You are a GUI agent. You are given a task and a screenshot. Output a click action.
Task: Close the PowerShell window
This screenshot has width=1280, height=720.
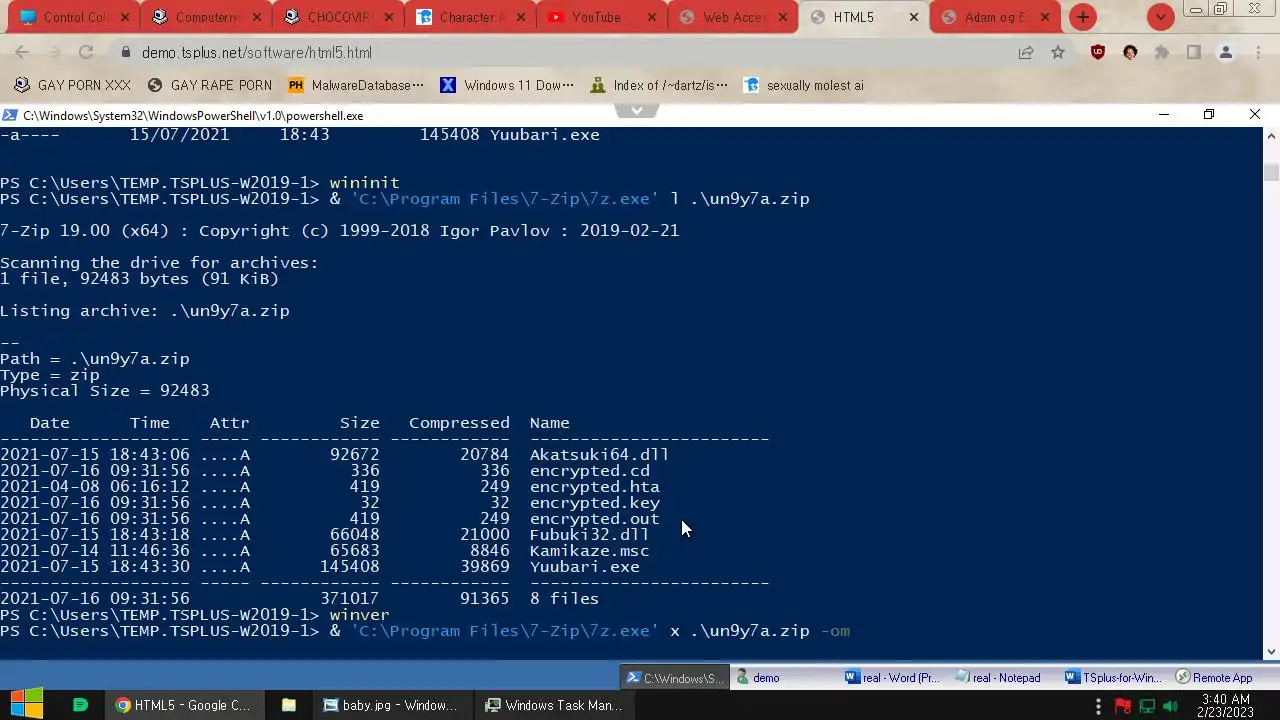pos(1255,115)
